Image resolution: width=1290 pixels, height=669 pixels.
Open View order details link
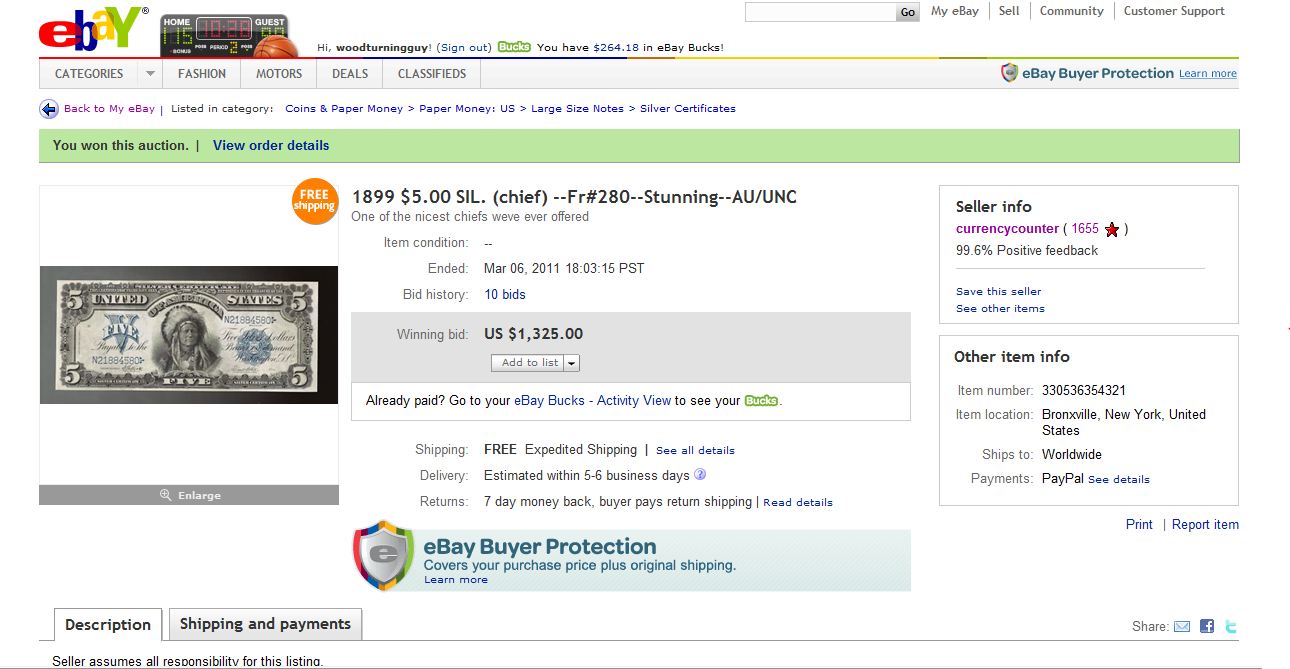[271, 145]
